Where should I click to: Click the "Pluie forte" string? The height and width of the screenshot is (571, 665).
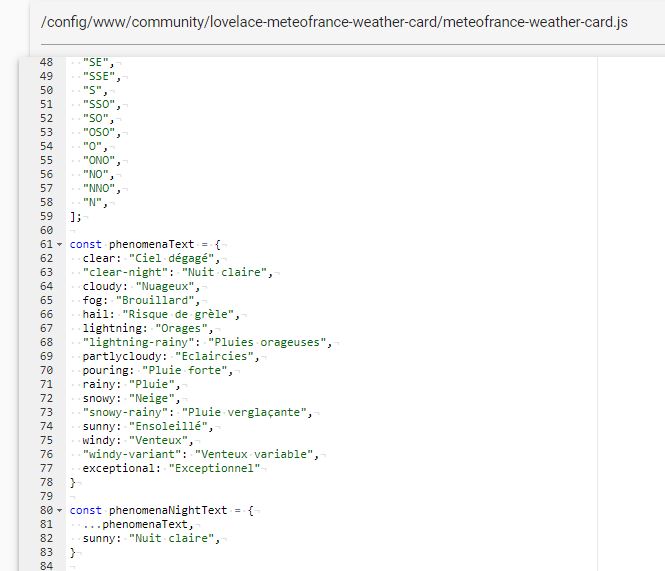[x=185, y=370]
